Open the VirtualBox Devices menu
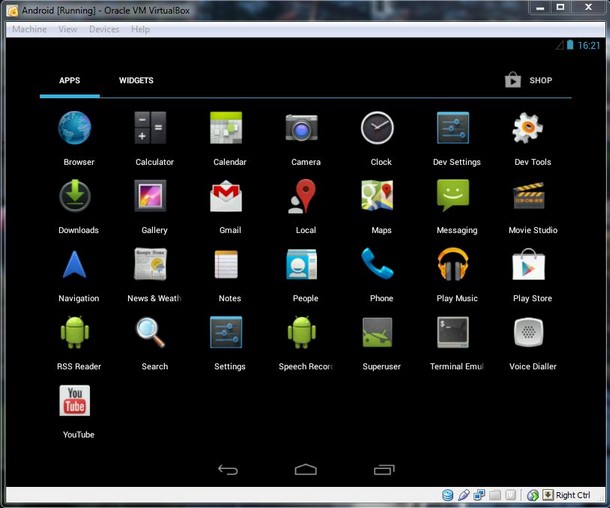Image resolution: width=610 pixels, height=508 pixels. click(x=104, y=29)
